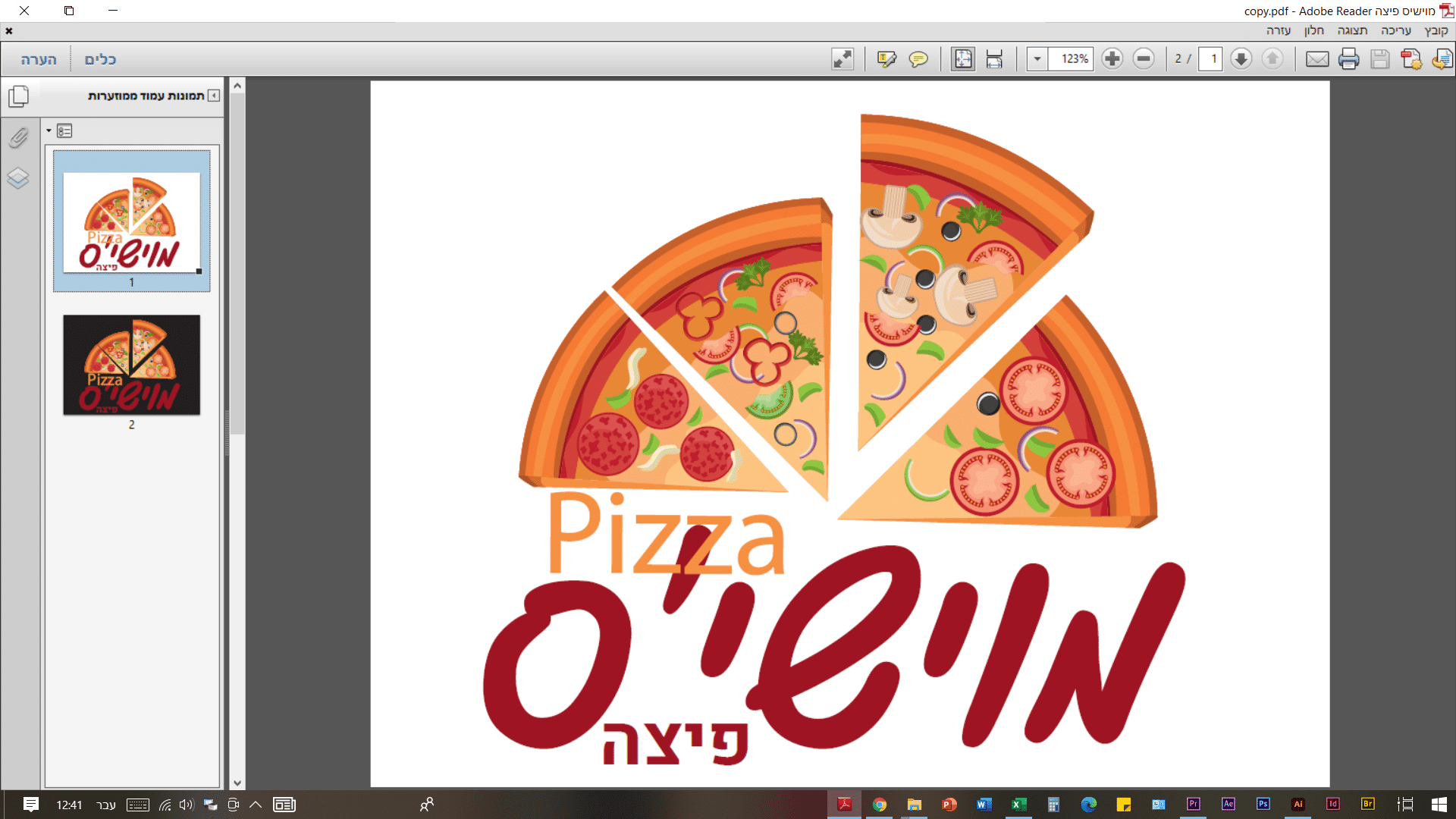Collapse the thumbnails panel with arrow

215,96
